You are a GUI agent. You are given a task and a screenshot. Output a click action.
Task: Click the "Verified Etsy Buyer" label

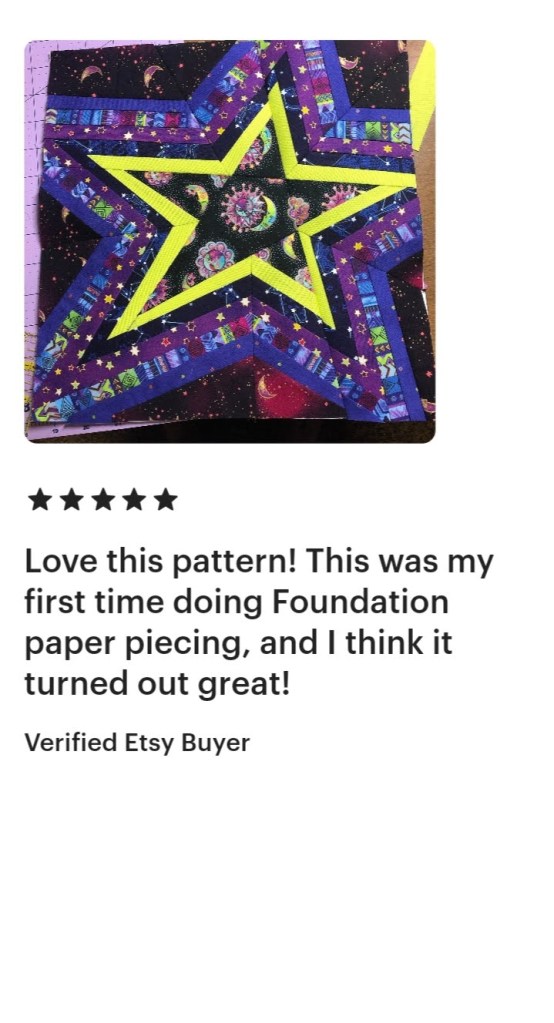pyautogui.click(x=137, y=743)
